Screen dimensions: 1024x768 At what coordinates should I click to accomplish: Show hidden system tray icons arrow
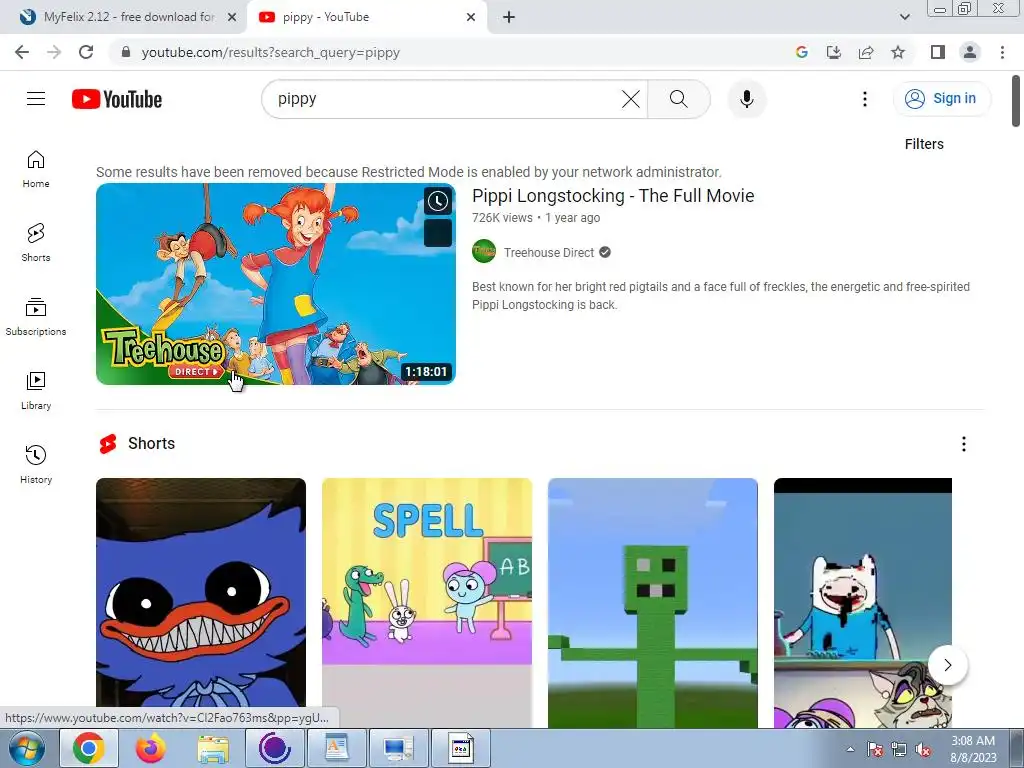[x=850, y=749]
